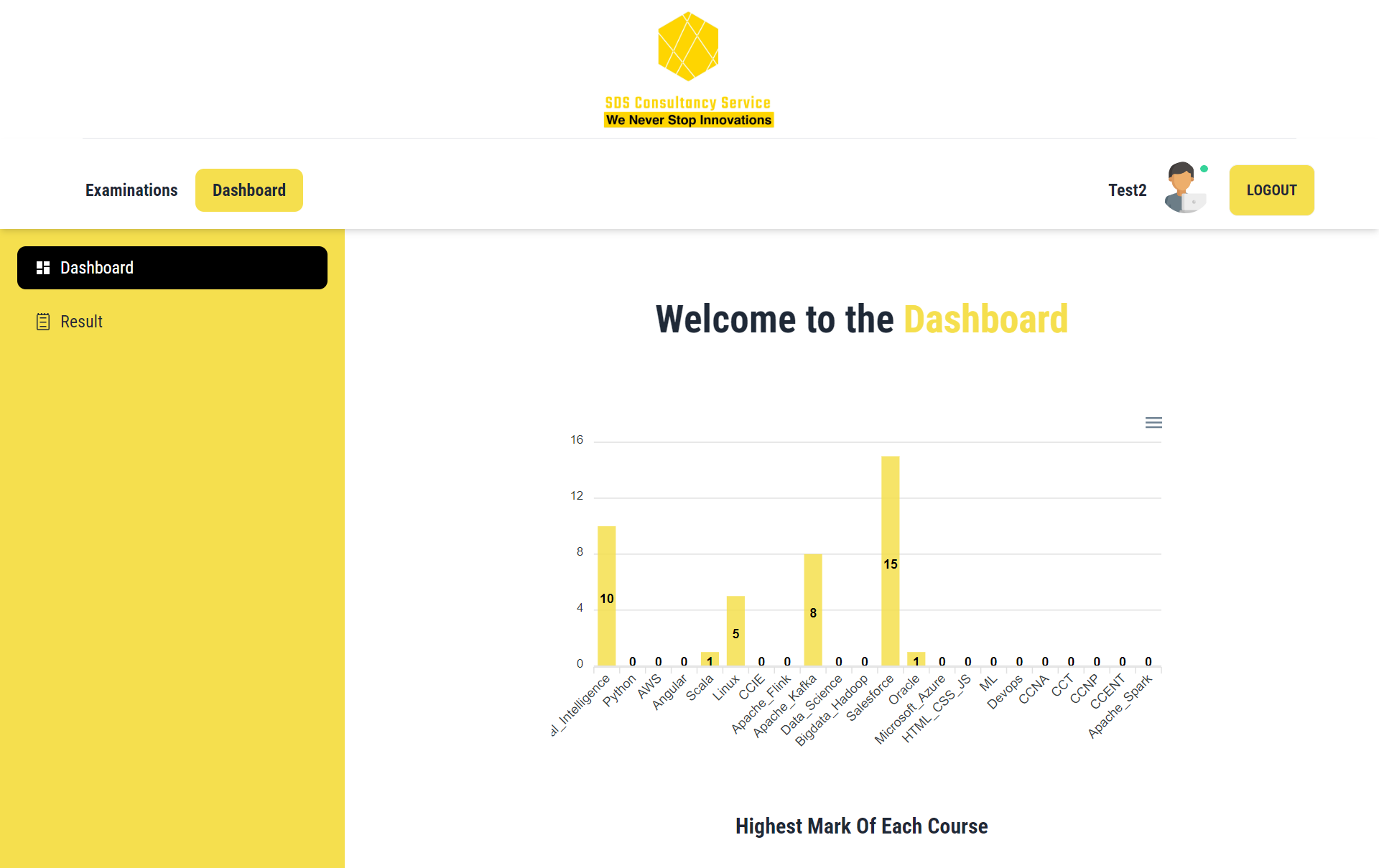Click the Dashboard grid icon in sidebar
This screenshot has width=1379, height=868.
pos(42,267)
